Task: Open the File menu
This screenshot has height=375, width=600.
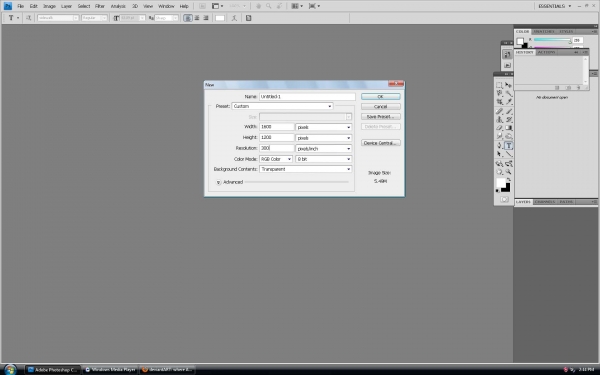Action: (x=21, y=6)
